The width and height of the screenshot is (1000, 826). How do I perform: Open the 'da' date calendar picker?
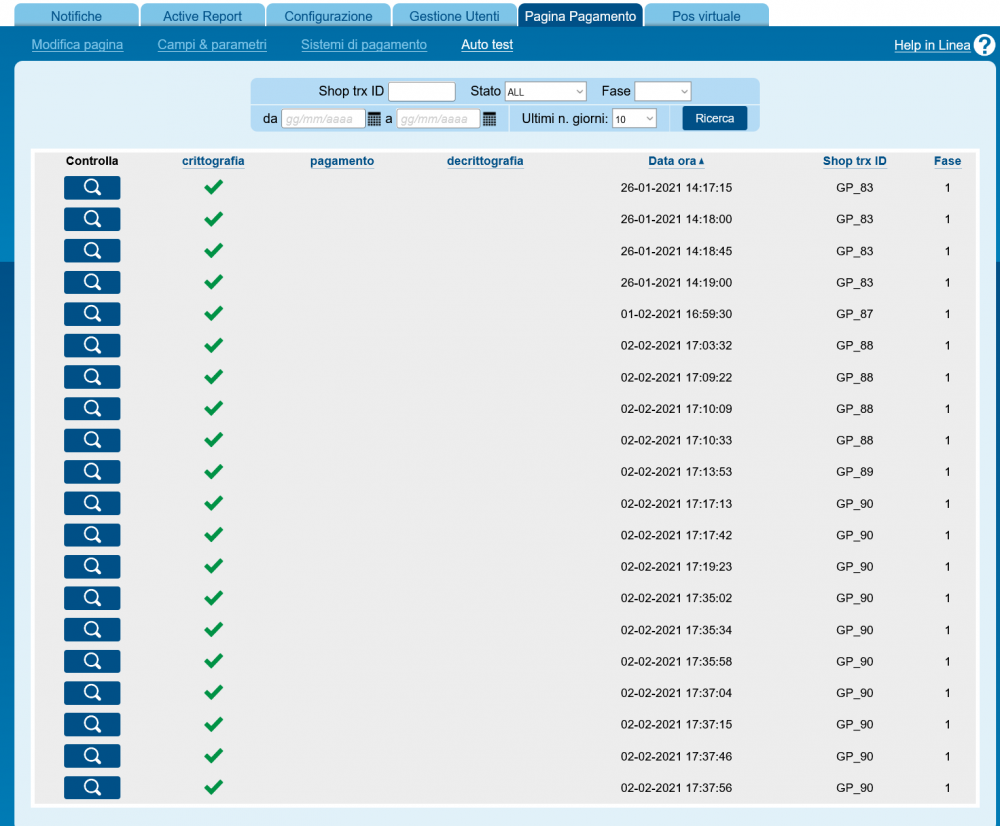(374, 119)
